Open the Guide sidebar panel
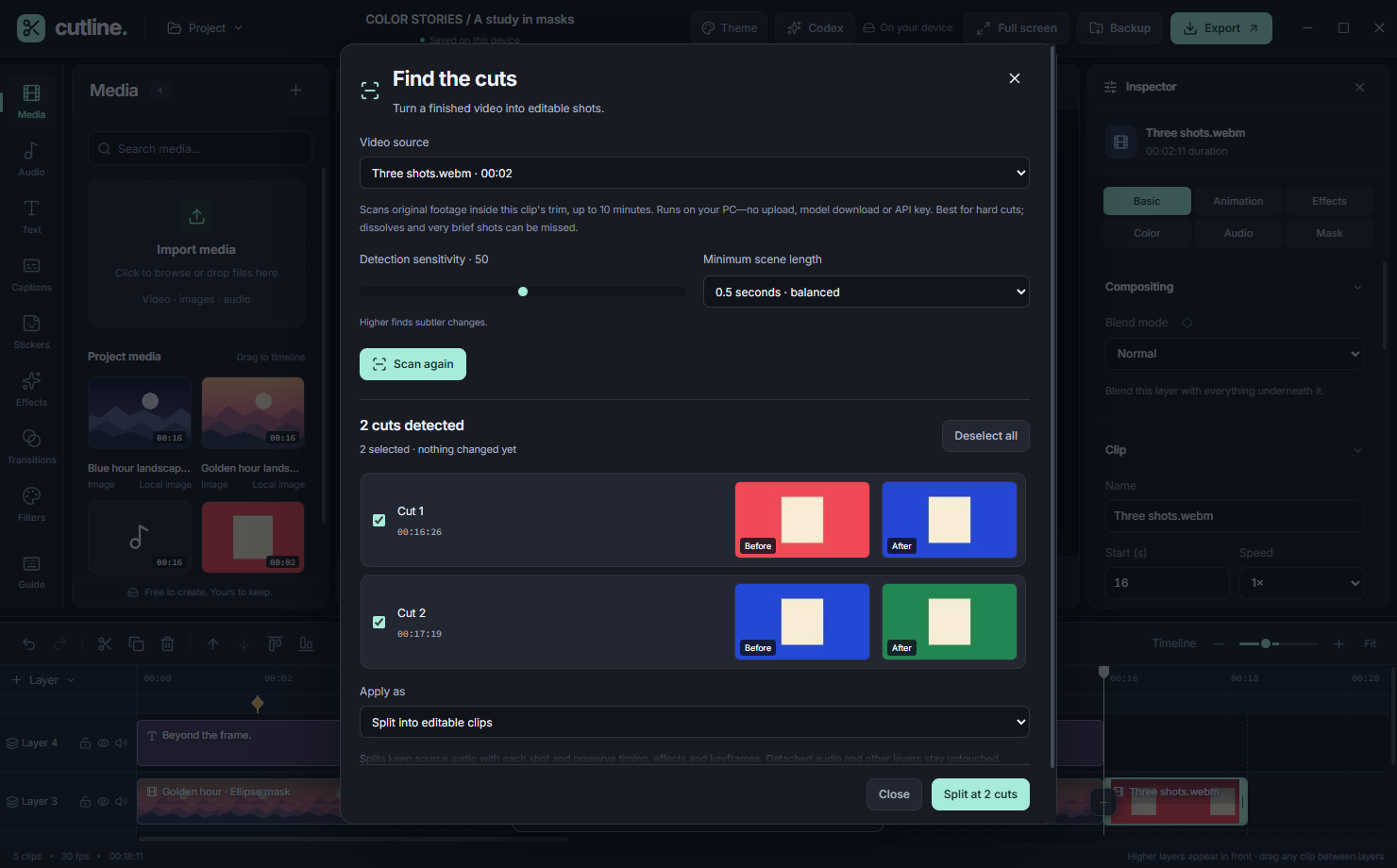This screenshot has height=868, width=1397. pyautogui.click(x=31, y=572)
